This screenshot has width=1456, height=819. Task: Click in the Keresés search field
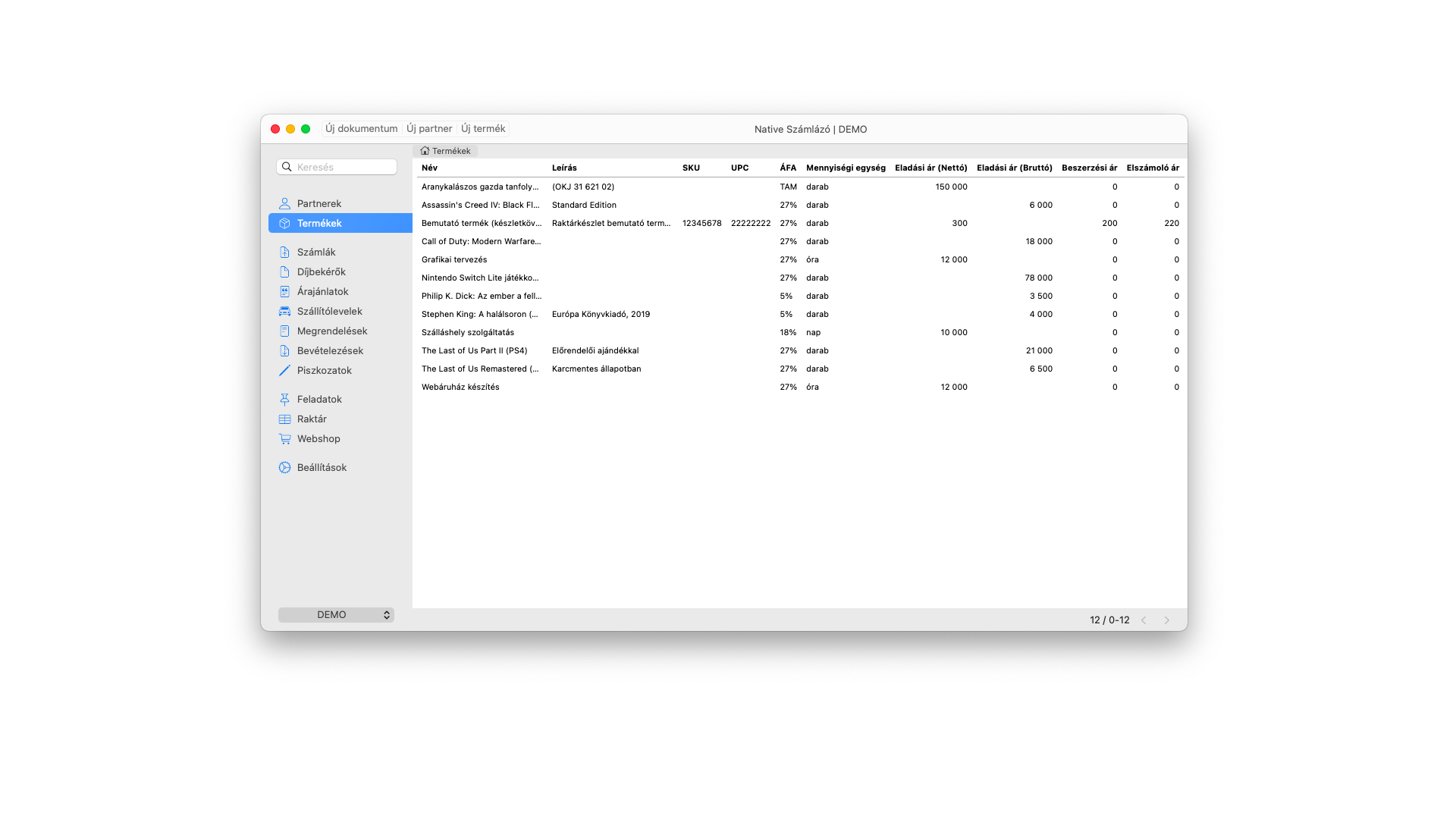pos(337,166)
